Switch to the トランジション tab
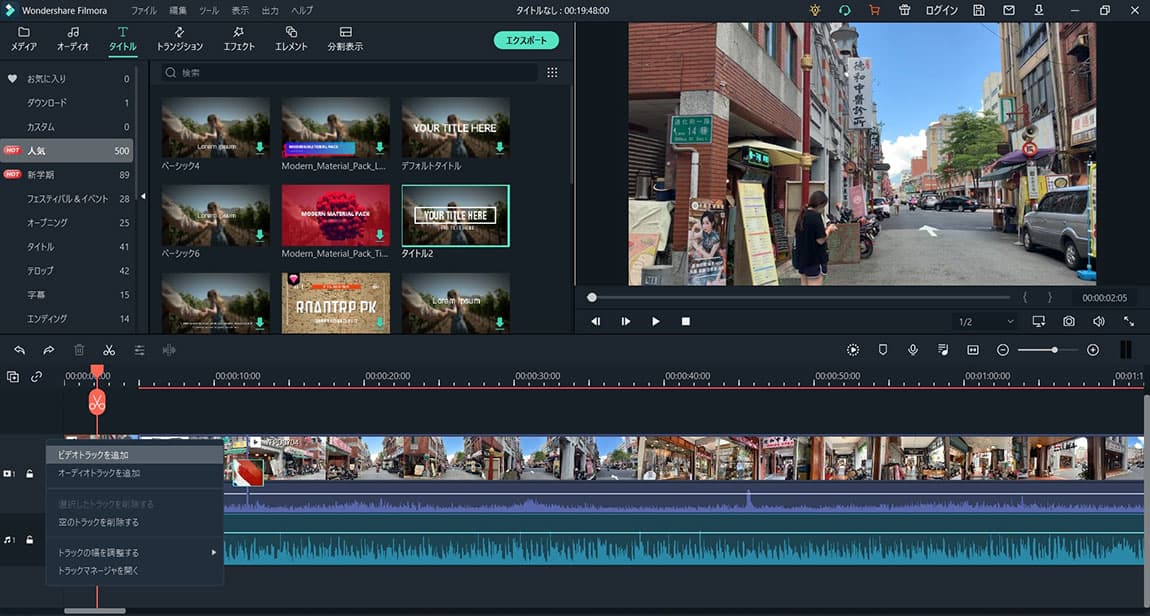 click(x=179, y=39)
